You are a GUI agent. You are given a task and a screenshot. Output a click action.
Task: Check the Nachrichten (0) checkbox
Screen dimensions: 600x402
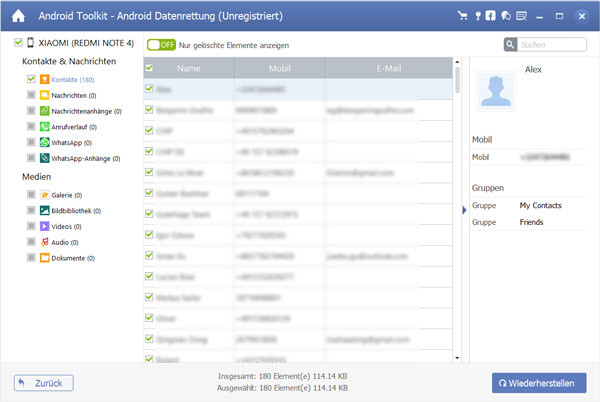pos(31,94)
